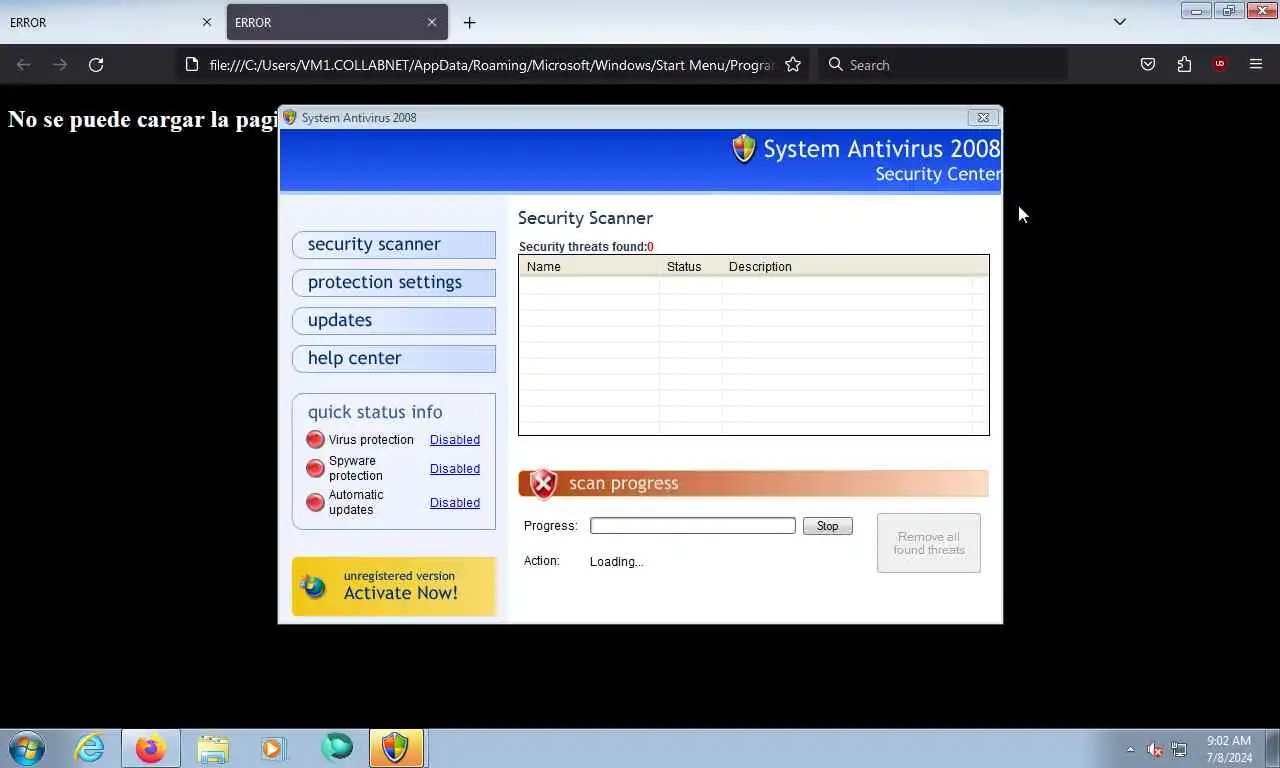Click the Name column header
The height and width of the screenshot is (768, 1280).
[589, 267]
